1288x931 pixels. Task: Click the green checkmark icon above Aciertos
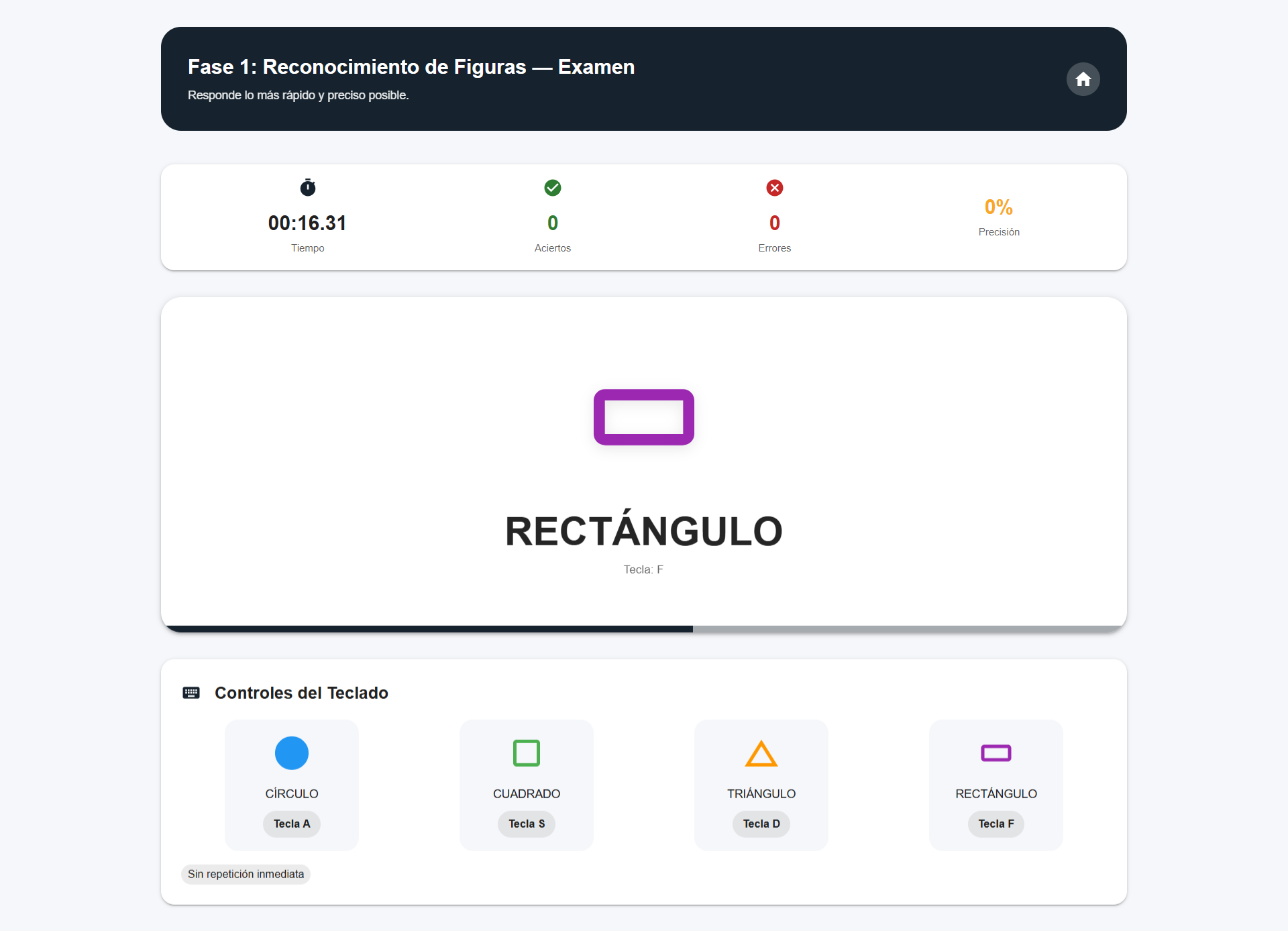click(552, 188)
